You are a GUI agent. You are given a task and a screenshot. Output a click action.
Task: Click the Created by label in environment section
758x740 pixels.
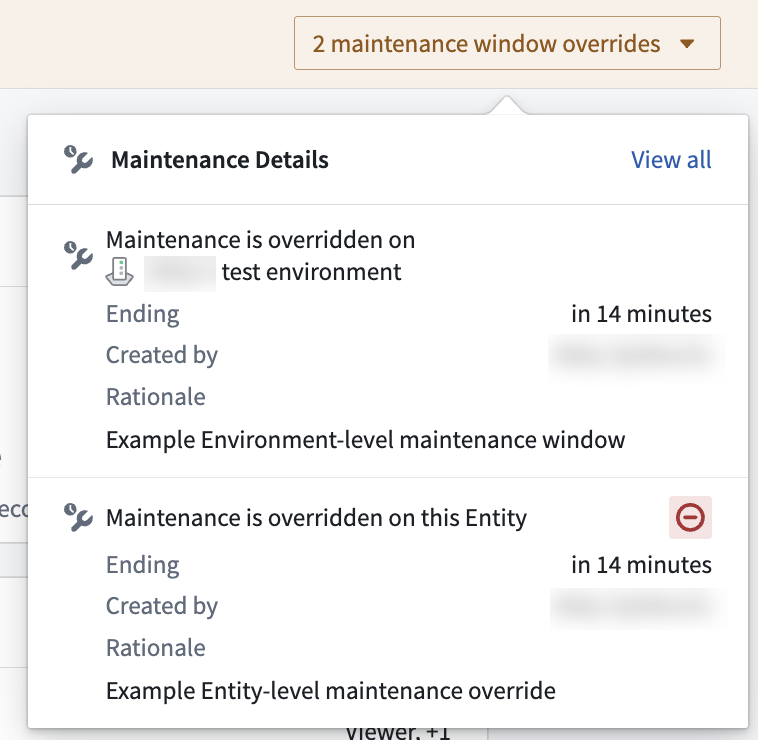162,355
